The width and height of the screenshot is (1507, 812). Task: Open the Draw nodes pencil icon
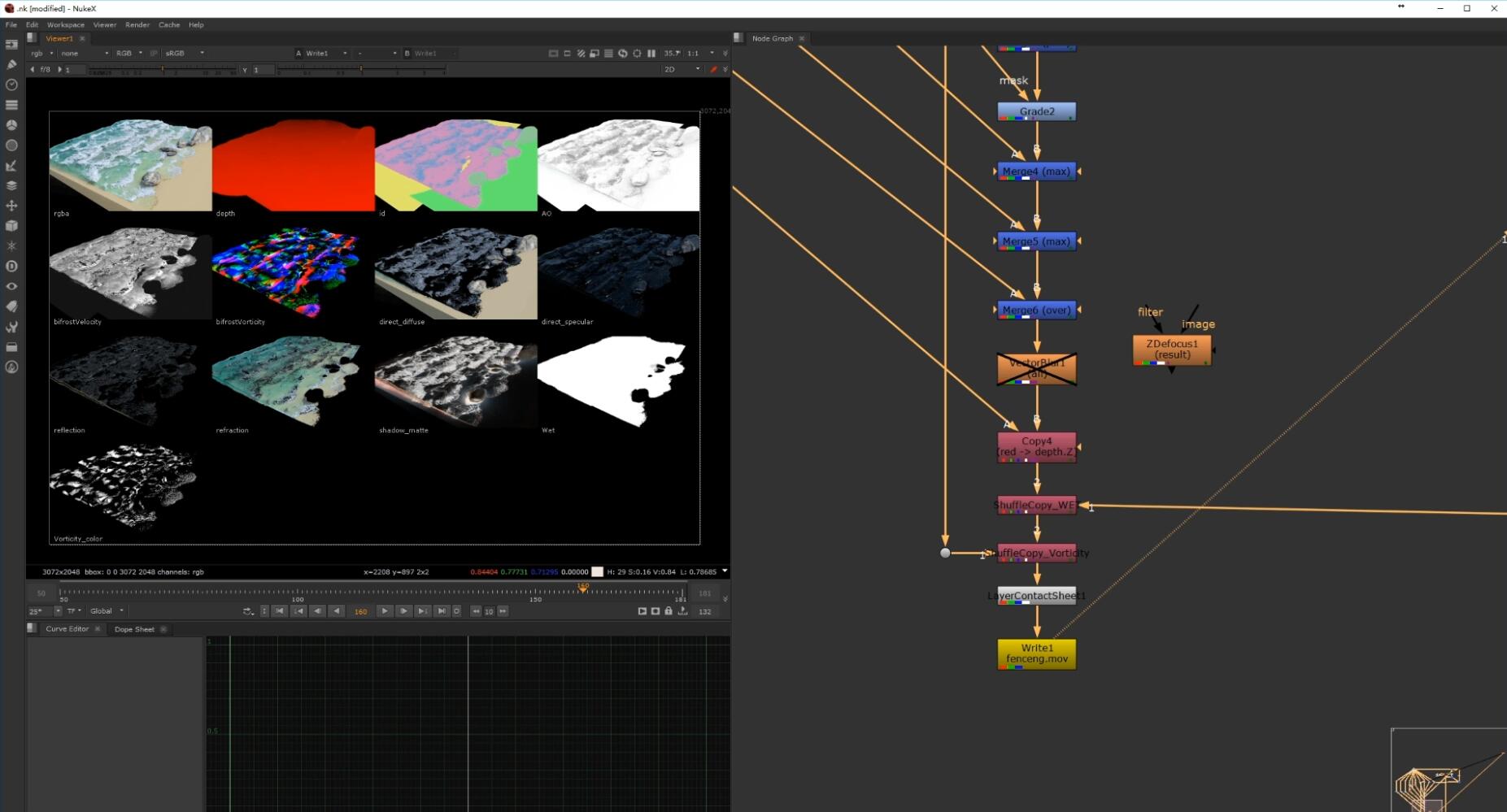[11, 64]
